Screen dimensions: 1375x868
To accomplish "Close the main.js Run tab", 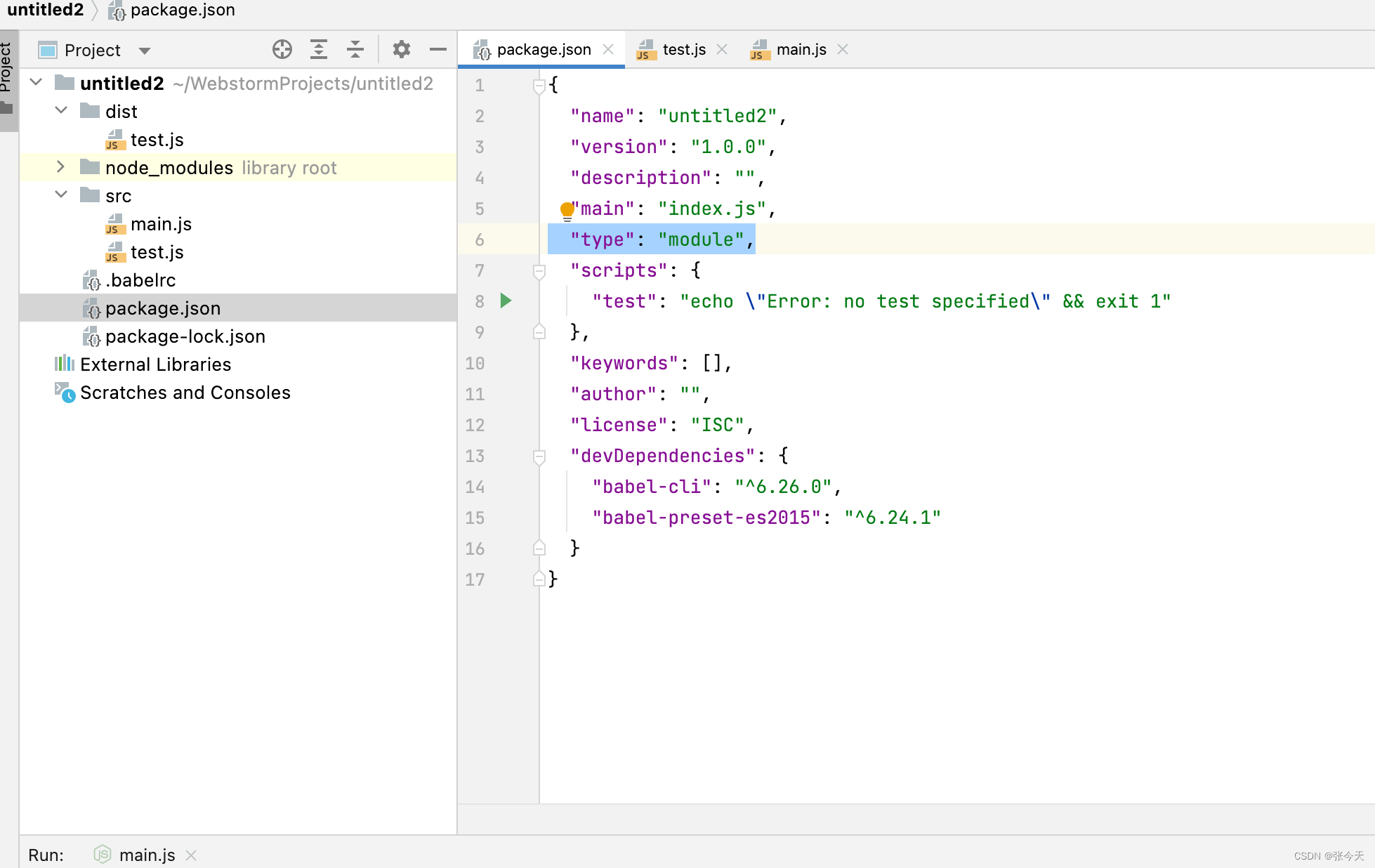I will (191, 855).
